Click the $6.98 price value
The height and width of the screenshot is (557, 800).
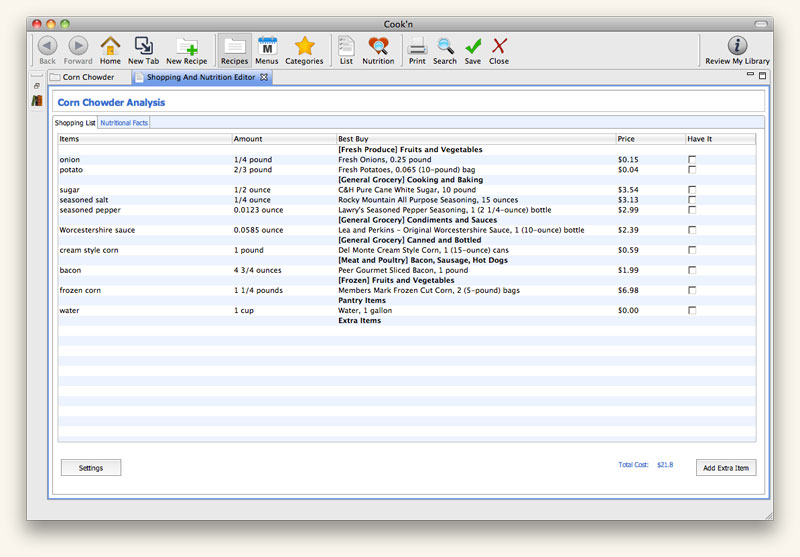(x=628, y=290)
